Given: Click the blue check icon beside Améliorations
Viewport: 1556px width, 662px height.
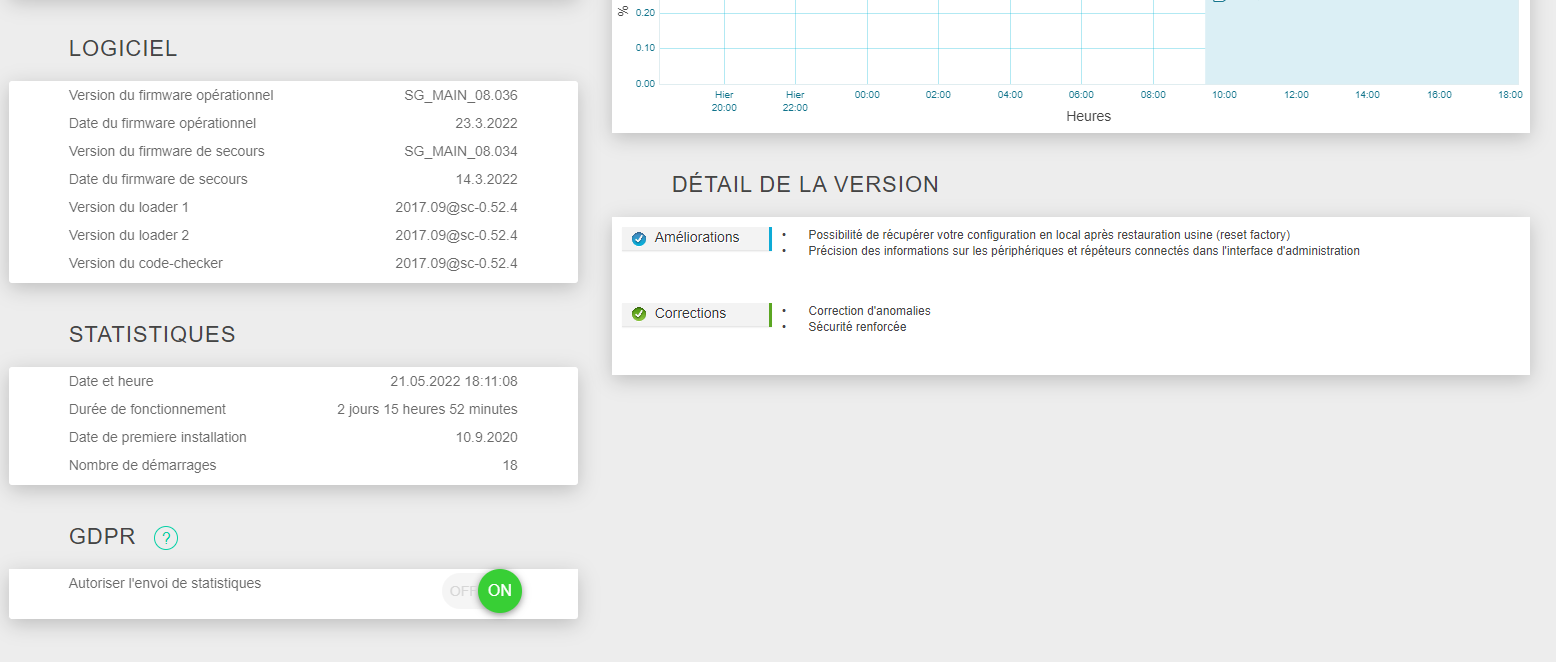Looking at the screenshot, I should [x=639, y=238].
